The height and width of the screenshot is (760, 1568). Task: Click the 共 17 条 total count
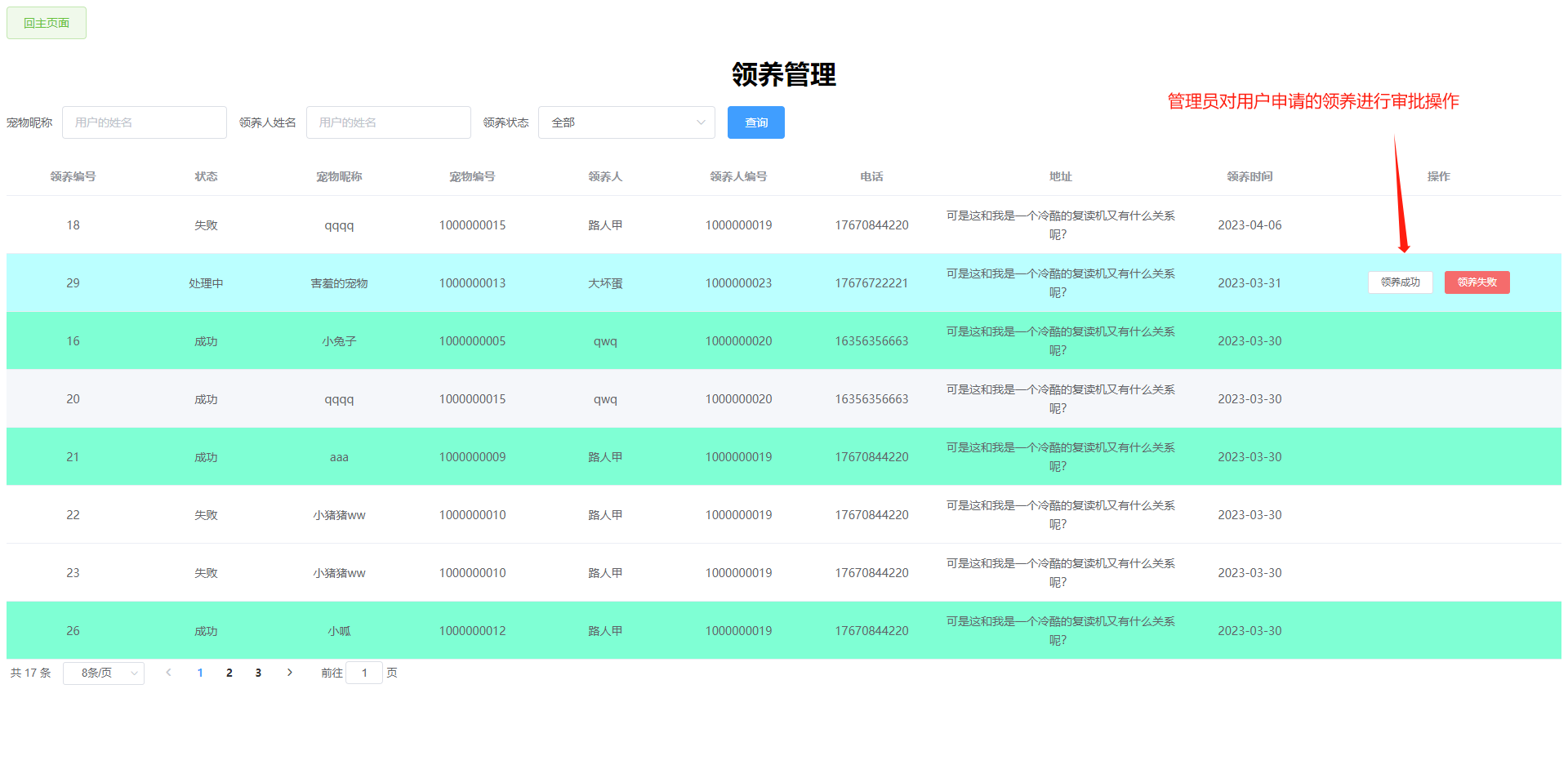[30, 673]
